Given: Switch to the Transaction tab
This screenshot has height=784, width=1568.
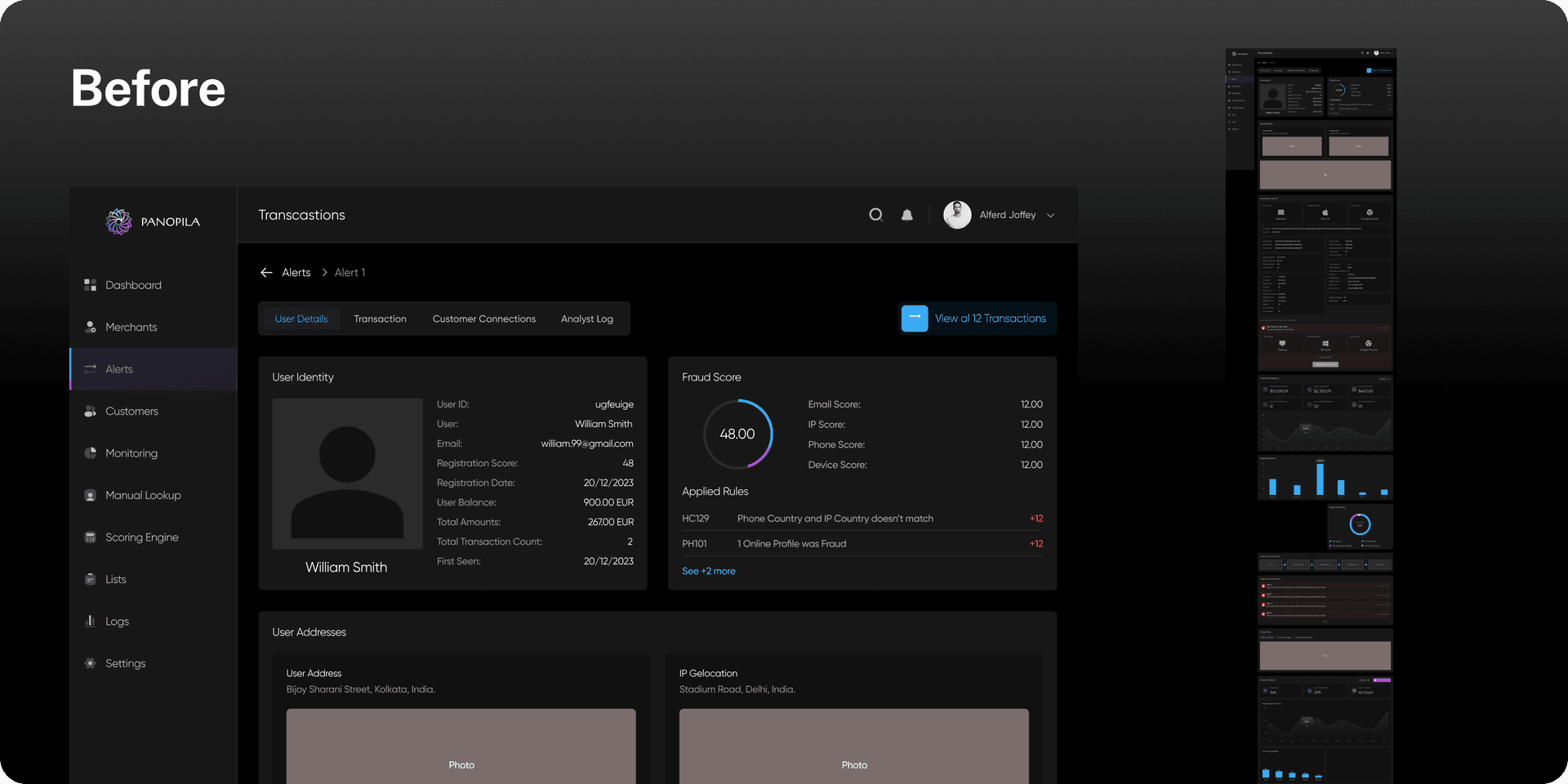Looking at the screenshot, I should 380,318.
